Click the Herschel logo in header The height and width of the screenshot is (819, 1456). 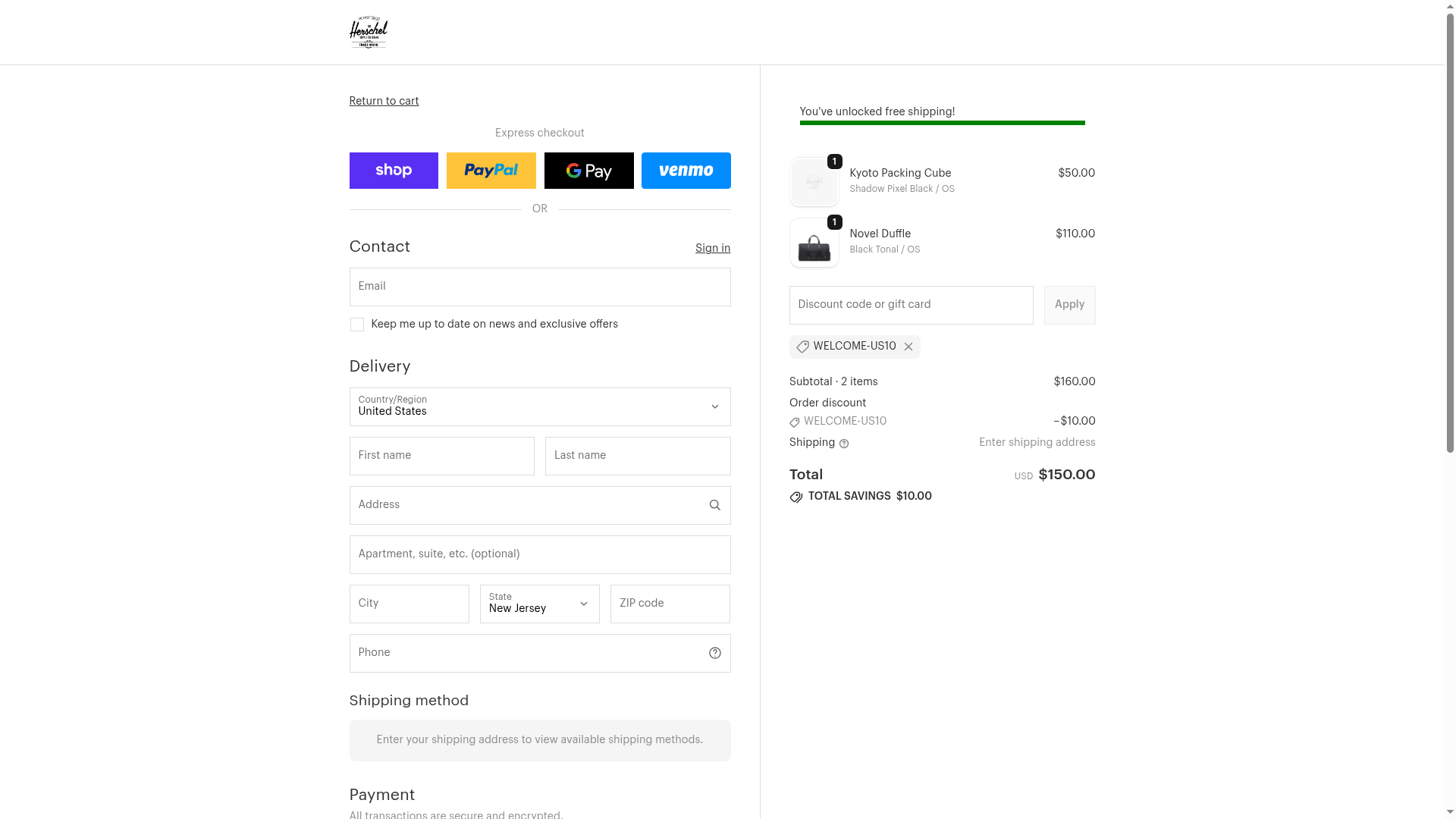(x=368, y=33)
